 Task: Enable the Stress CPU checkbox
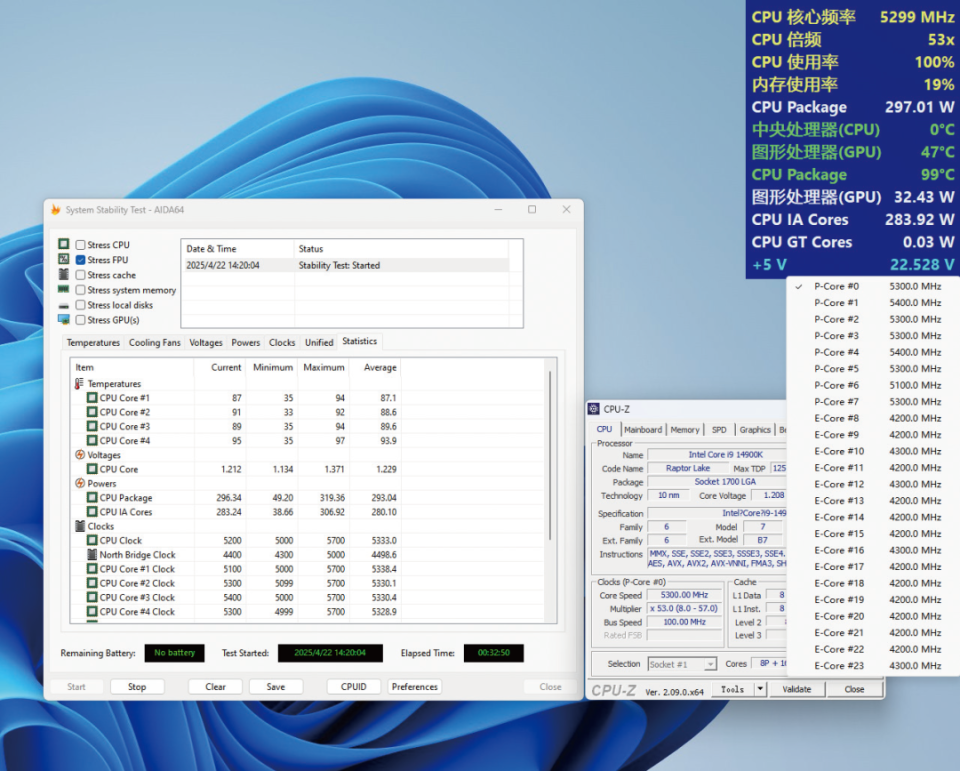(80, 245)
